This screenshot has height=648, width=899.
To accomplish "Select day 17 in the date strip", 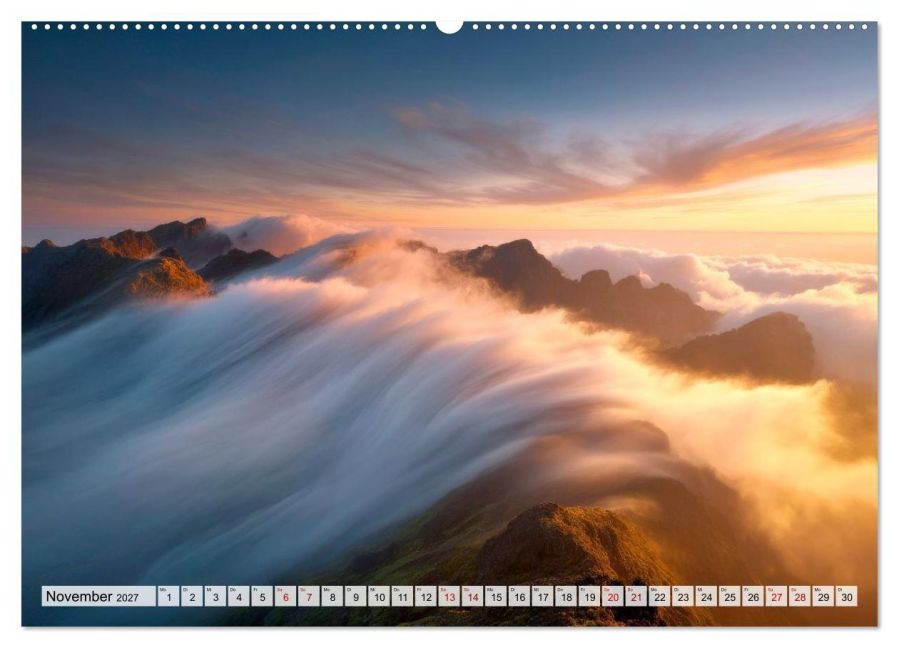I will click(543, 596).
